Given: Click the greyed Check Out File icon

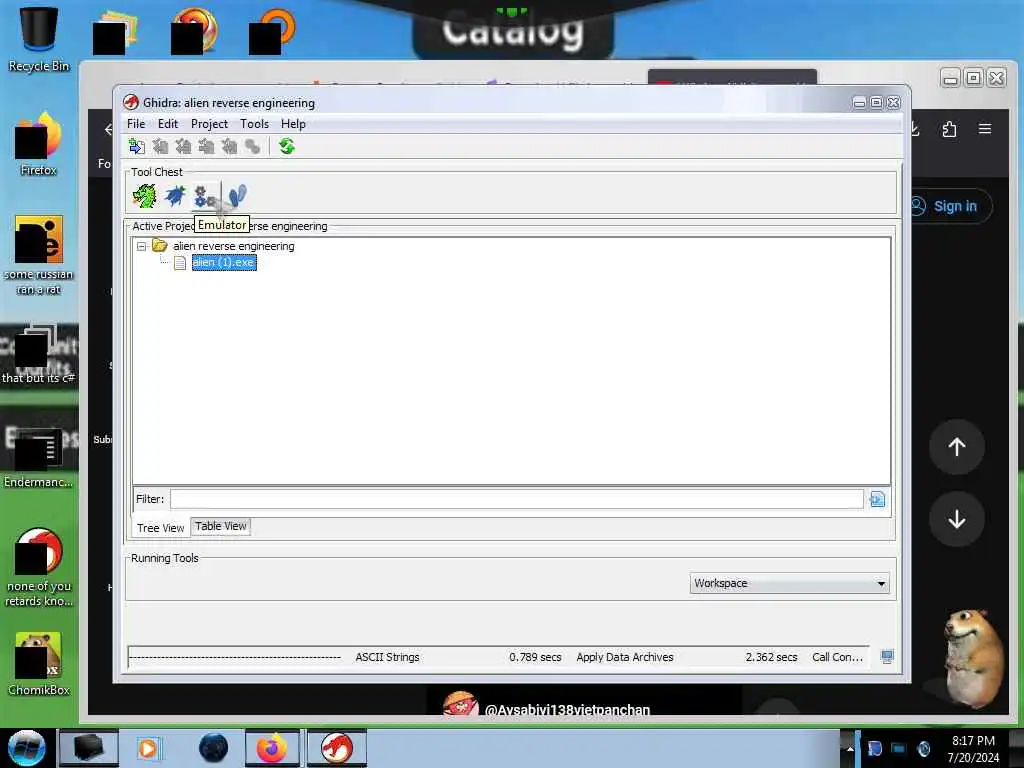Looking at the screenshot, I should pos(160,146).
